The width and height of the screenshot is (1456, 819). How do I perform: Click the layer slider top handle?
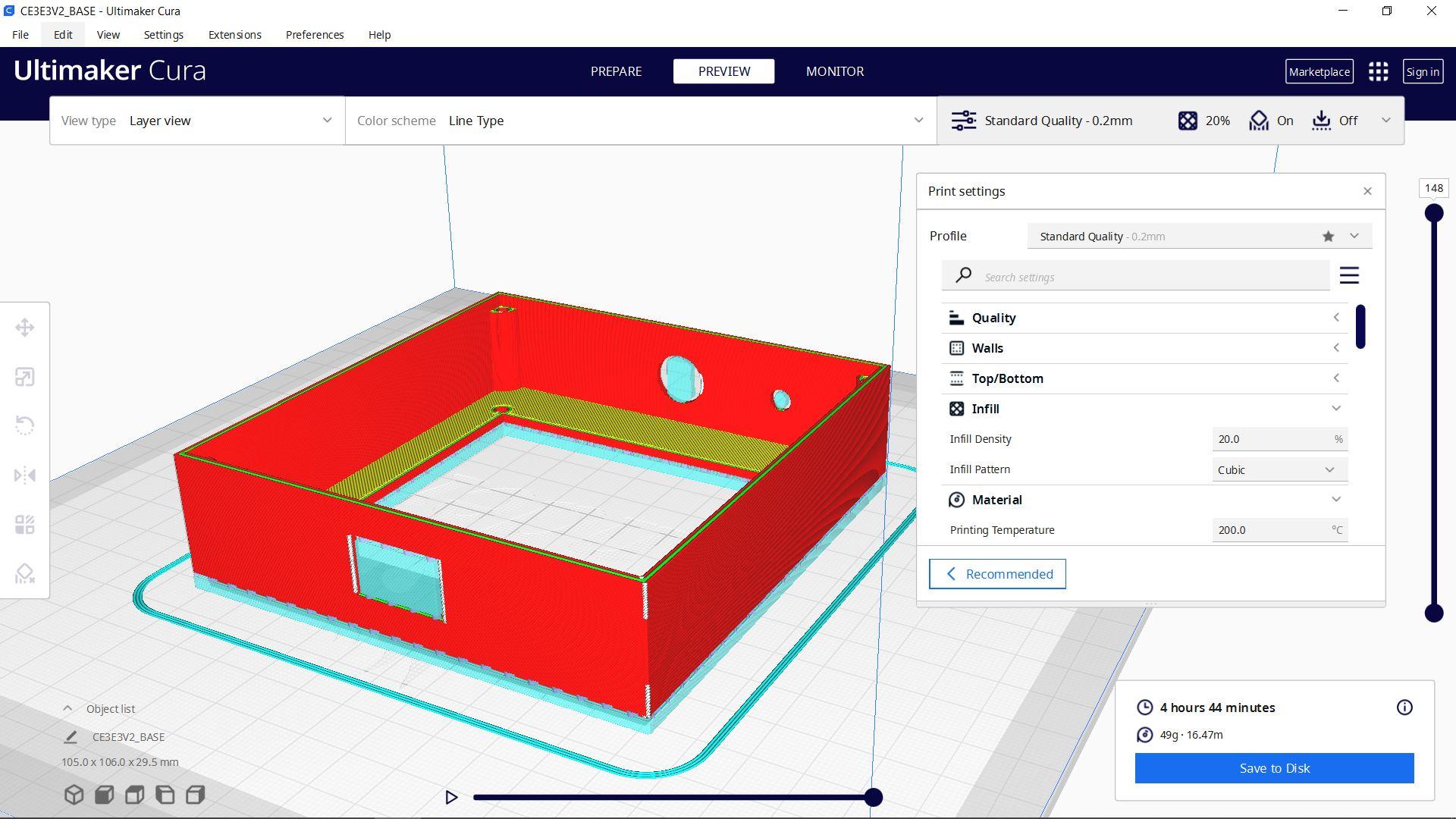[x=1433, y=213]
